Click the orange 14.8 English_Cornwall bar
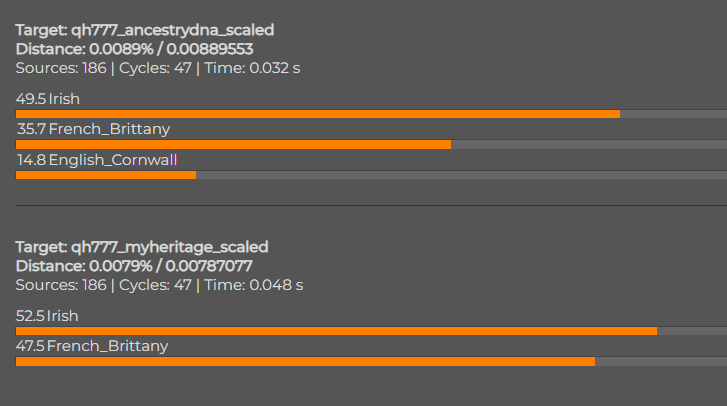 click(106, 175)
